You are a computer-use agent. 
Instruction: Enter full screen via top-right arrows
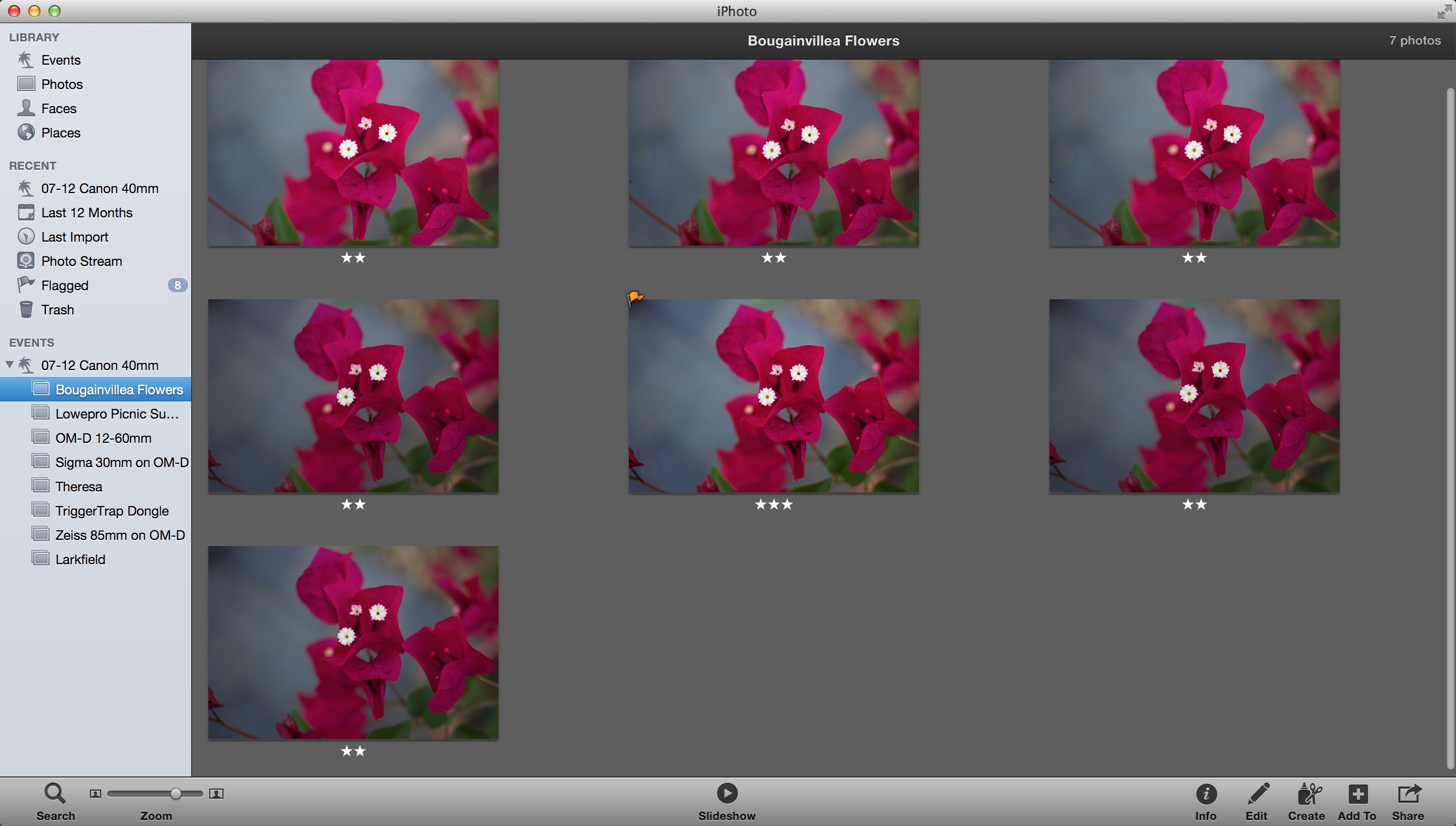coord(1444,11)
